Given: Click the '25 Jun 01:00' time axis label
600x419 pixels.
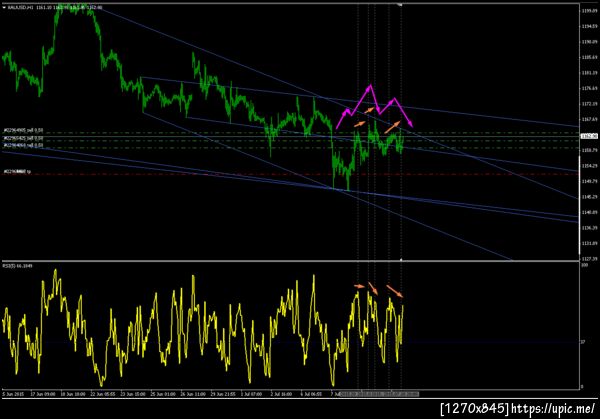Looking at the screenshot, I should pos(163,394).
